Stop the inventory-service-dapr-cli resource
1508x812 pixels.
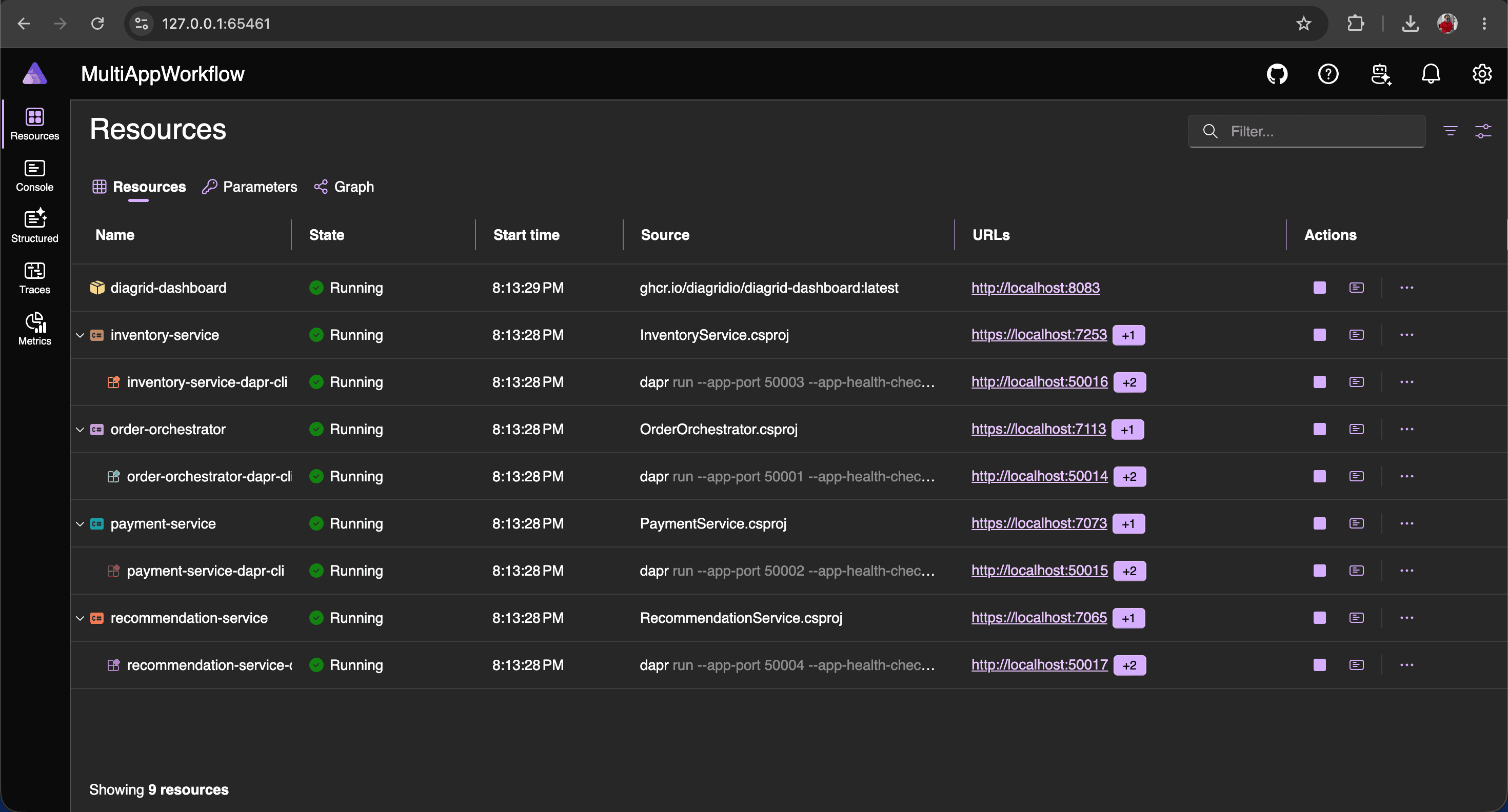coord(1319,382)
